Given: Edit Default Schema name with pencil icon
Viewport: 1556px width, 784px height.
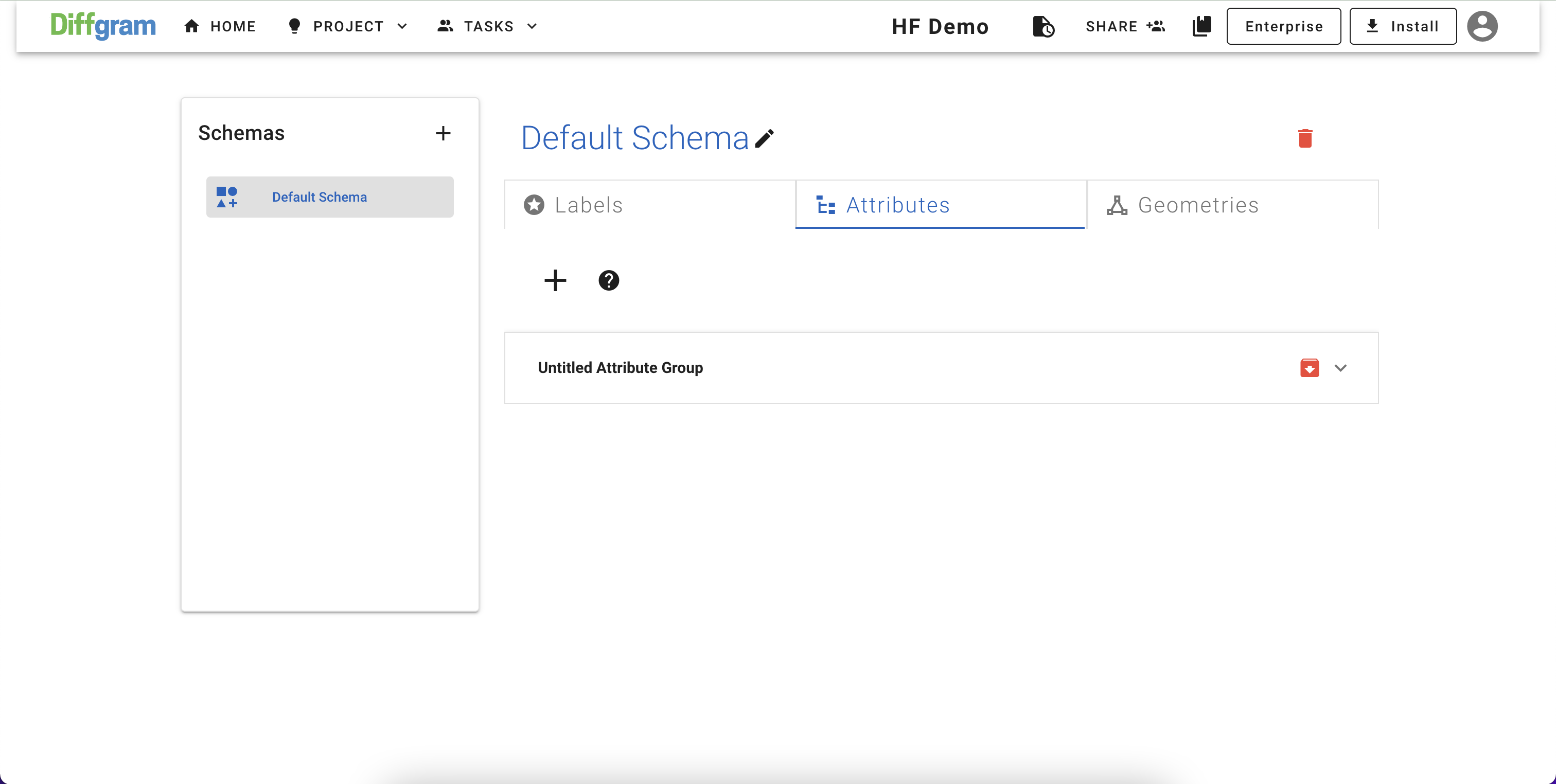Looking at the screenshot, I should (x=764, y=138).
